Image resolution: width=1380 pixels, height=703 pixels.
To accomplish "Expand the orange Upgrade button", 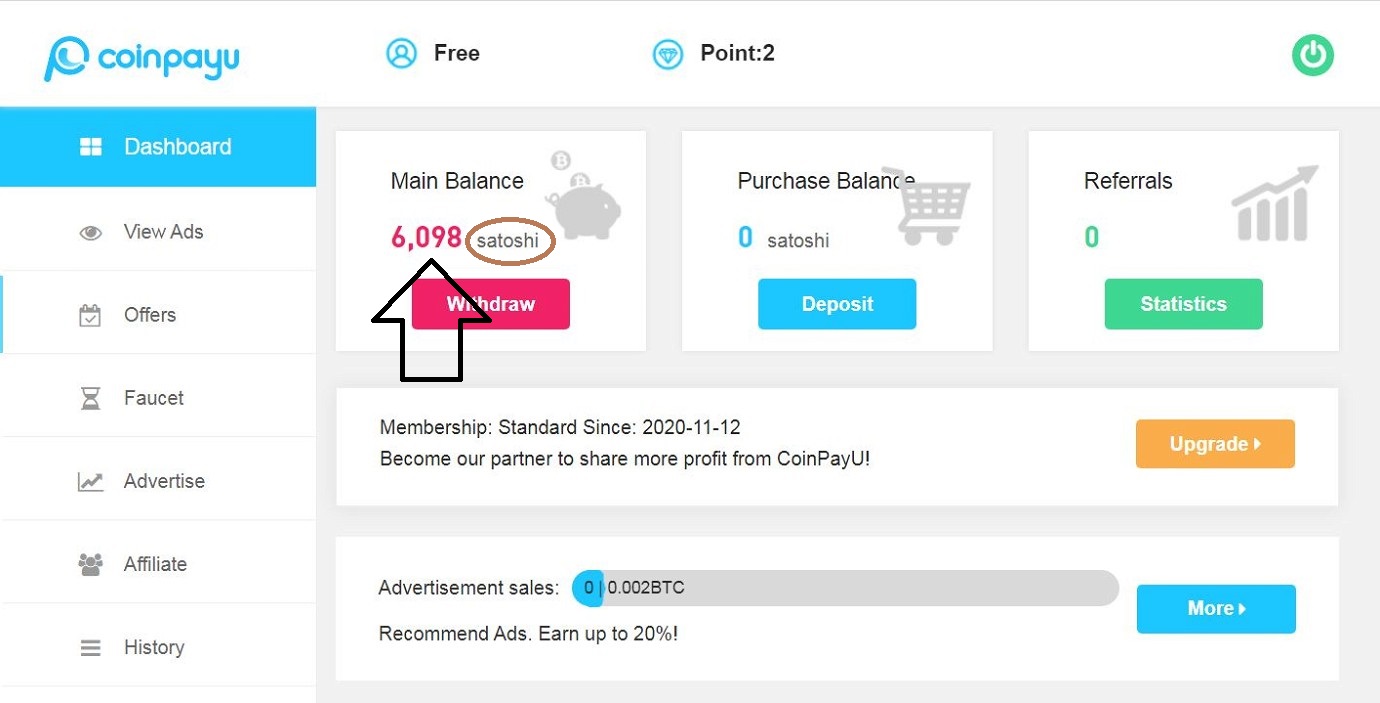I will coord(1215,444).
